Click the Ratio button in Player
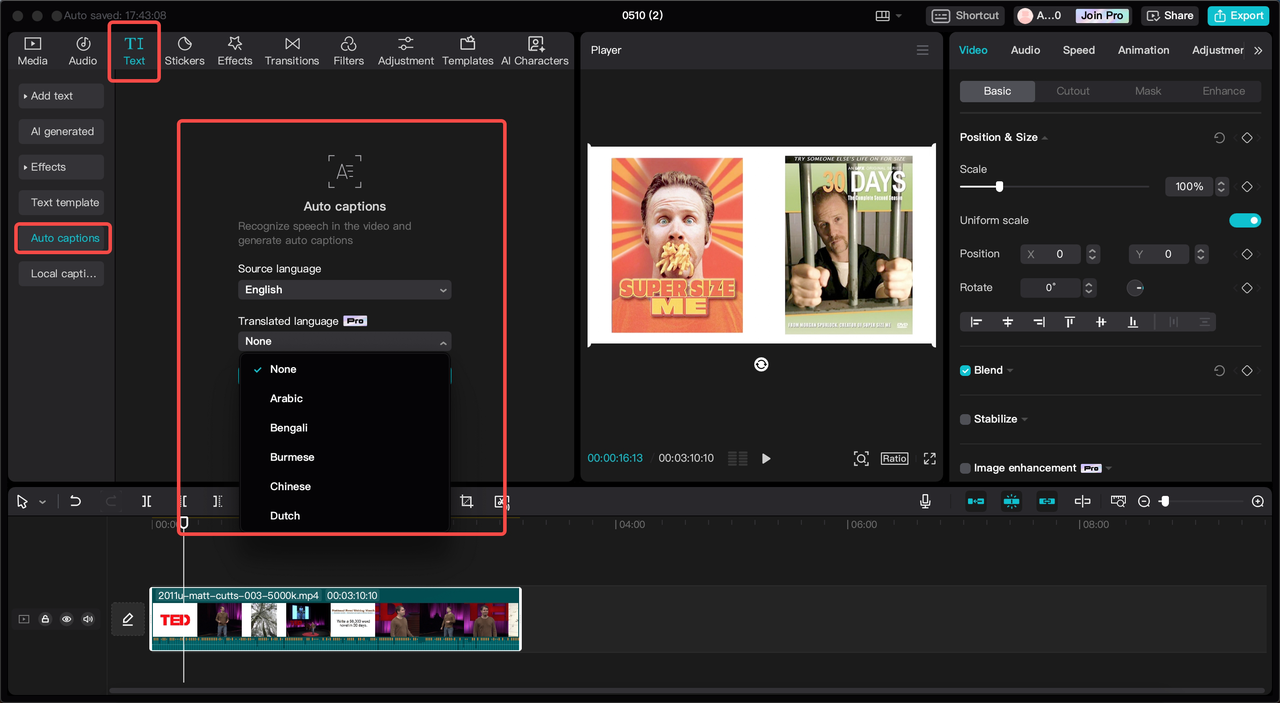Image resolution: width=1280 pixels, height=703 pixels. (894, 458)
